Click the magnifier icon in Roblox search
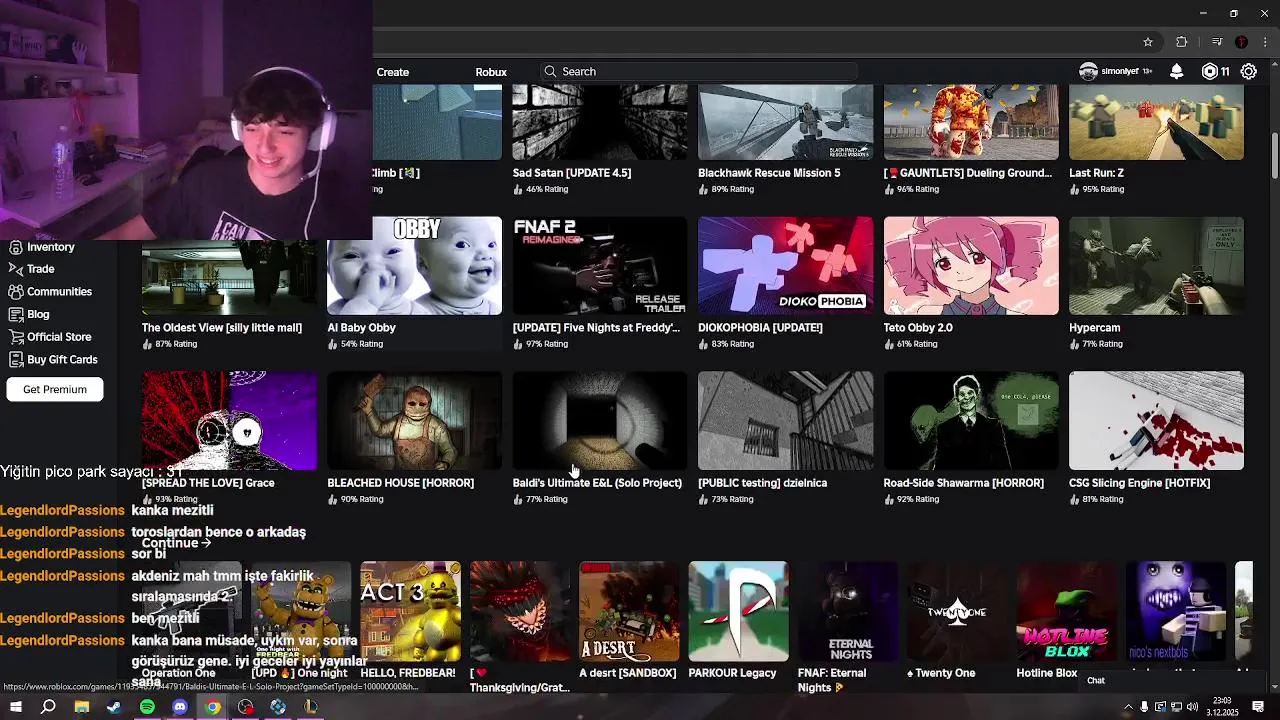Image resolution: width=1280 pixels, height=720 pixels. [x=550, y=71]
